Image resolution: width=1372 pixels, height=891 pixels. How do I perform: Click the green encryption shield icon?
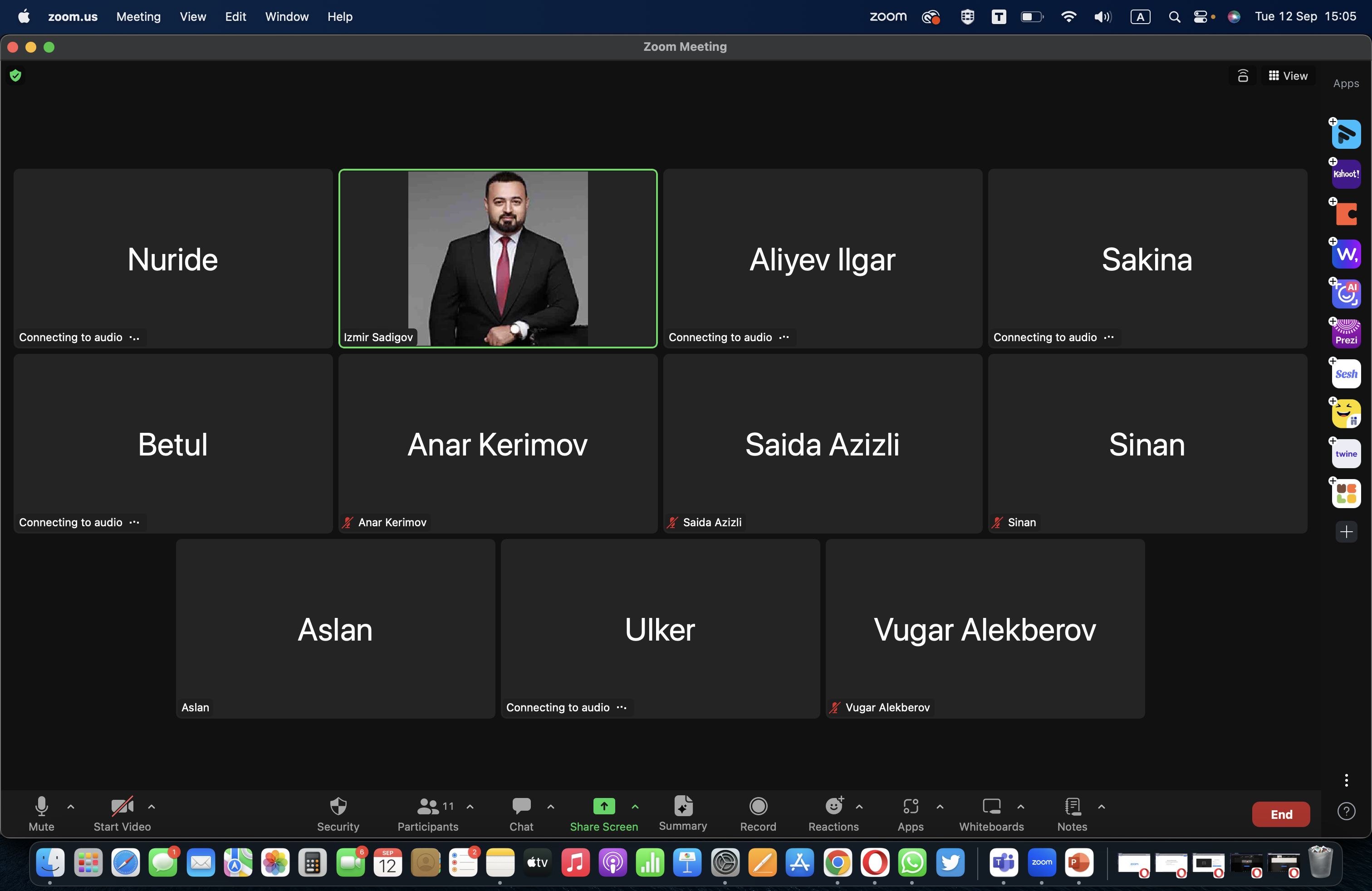pyautogui.click(x=15, y=75)
